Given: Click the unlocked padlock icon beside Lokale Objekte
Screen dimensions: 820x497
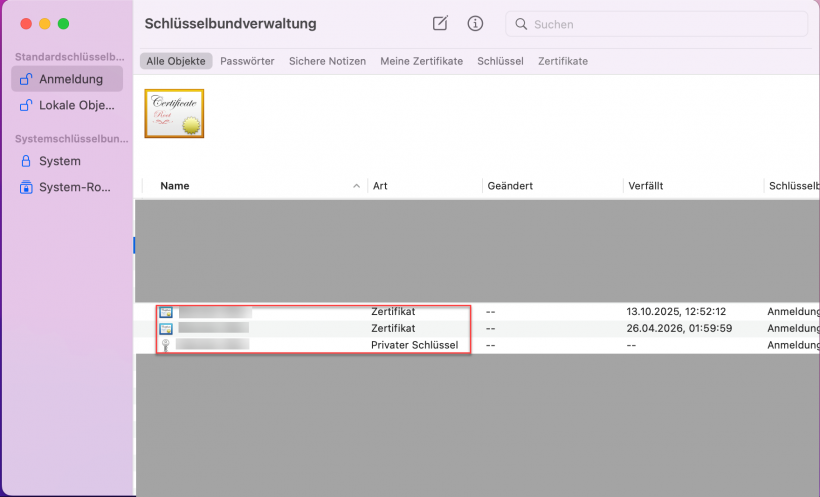Looking at the screenshot, I should [26, 105].
